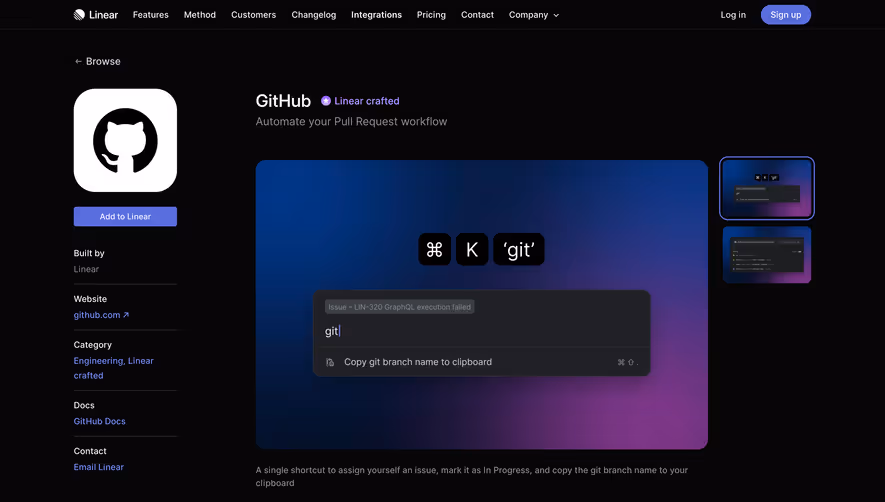Expand the Company dropdown menu

(x=534, y=15)
